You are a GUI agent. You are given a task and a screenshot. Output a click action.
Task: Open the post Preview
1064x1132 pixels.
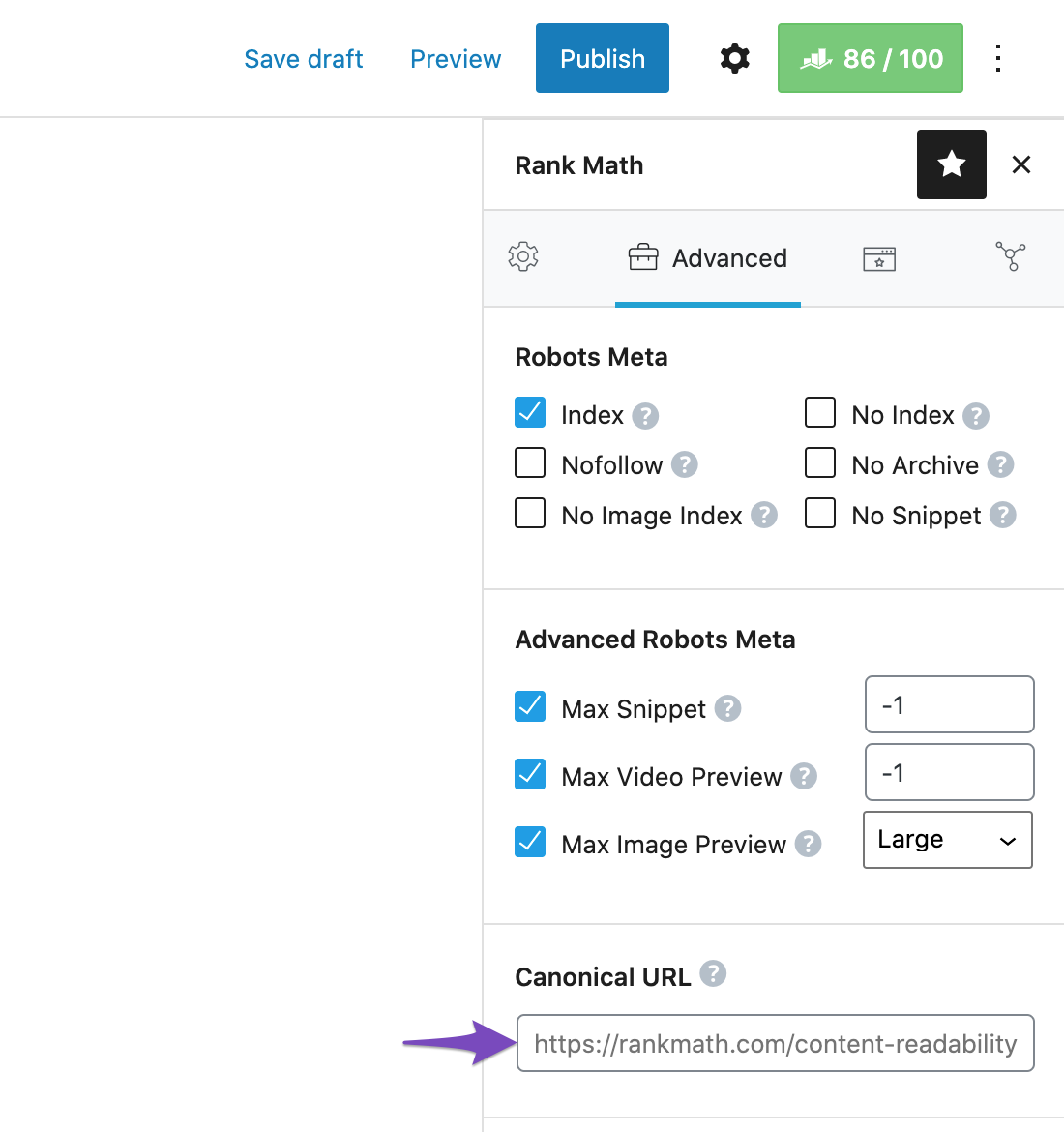[456, 58]
